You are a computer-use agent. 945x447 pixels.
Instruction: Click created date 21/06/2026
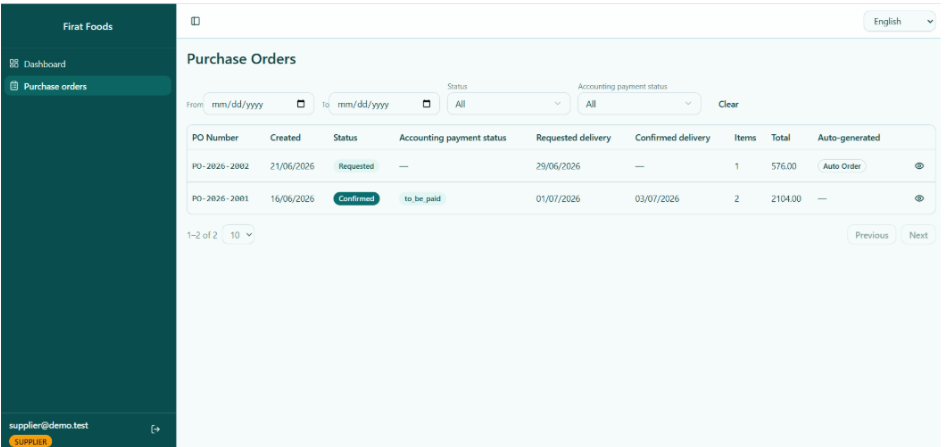pyautogui.click(x=292, y=166)
